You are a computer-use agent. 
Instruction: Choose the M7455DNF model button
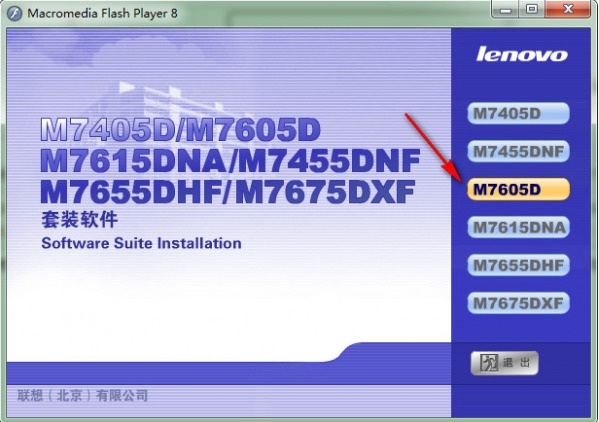pyautogui.click(x=518, y=151)
